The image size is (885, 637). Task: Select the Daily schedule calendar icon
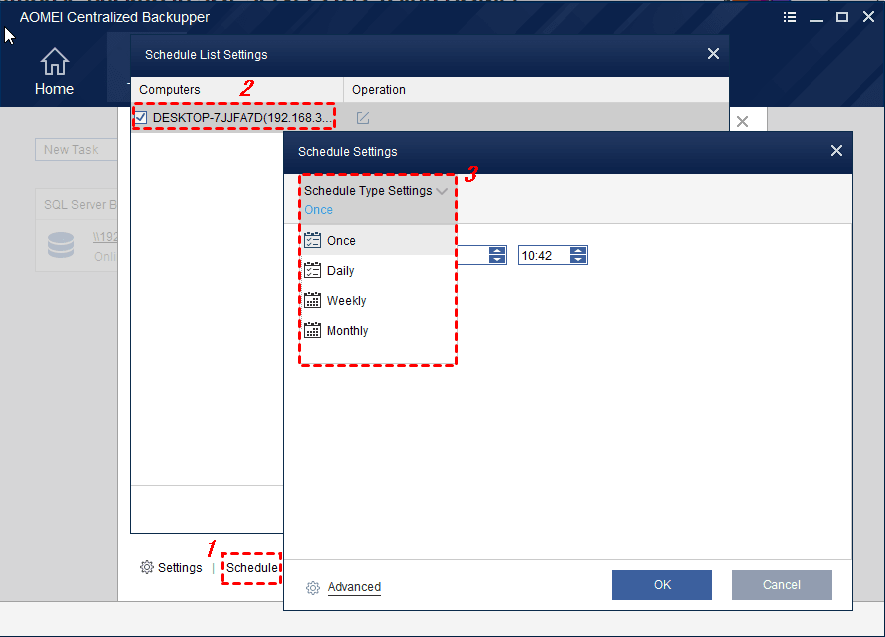pos(312,270)
